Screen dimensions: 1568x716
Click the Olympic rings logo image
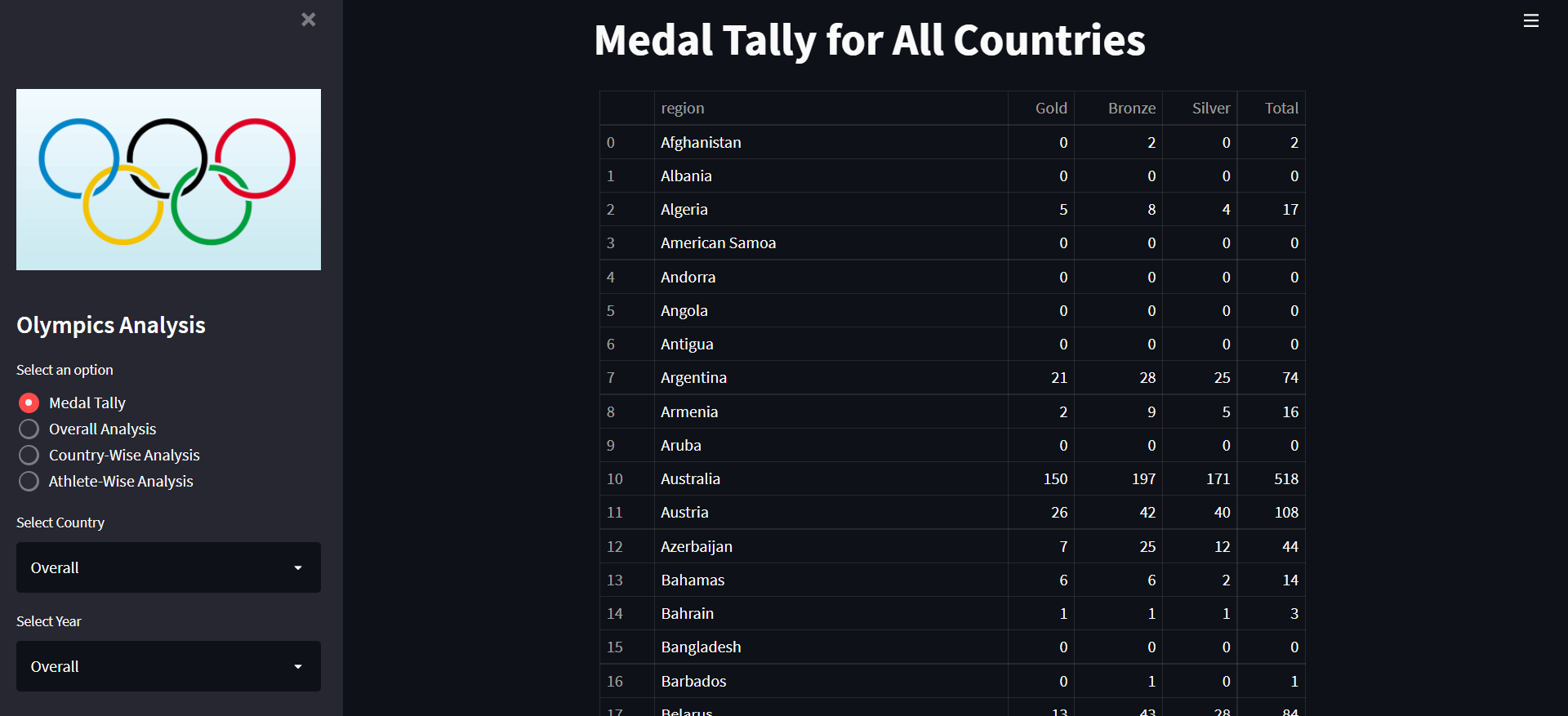click(x=168, y=180)
